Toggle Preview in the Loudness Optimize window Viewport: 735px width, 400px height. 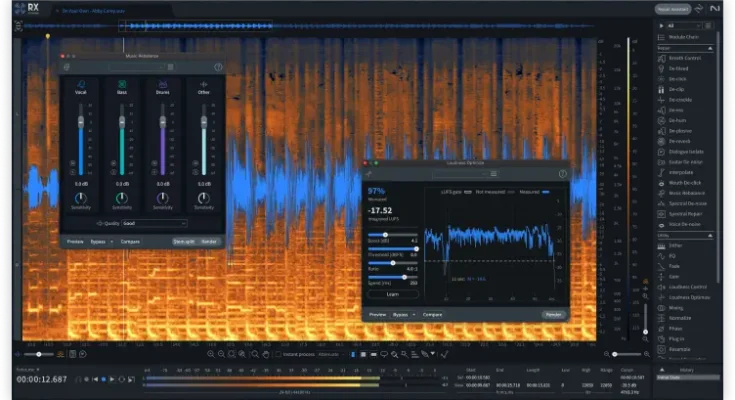[378, 314]
